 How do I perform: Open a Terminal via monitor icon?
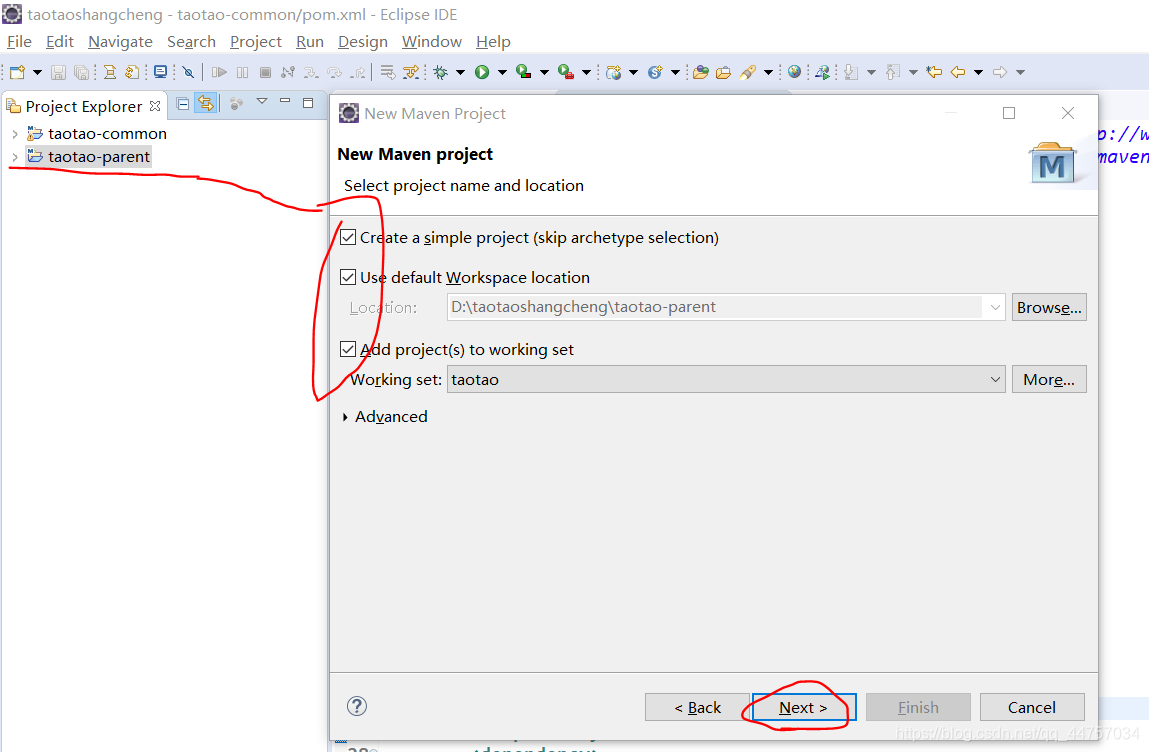tap(160, 72)
